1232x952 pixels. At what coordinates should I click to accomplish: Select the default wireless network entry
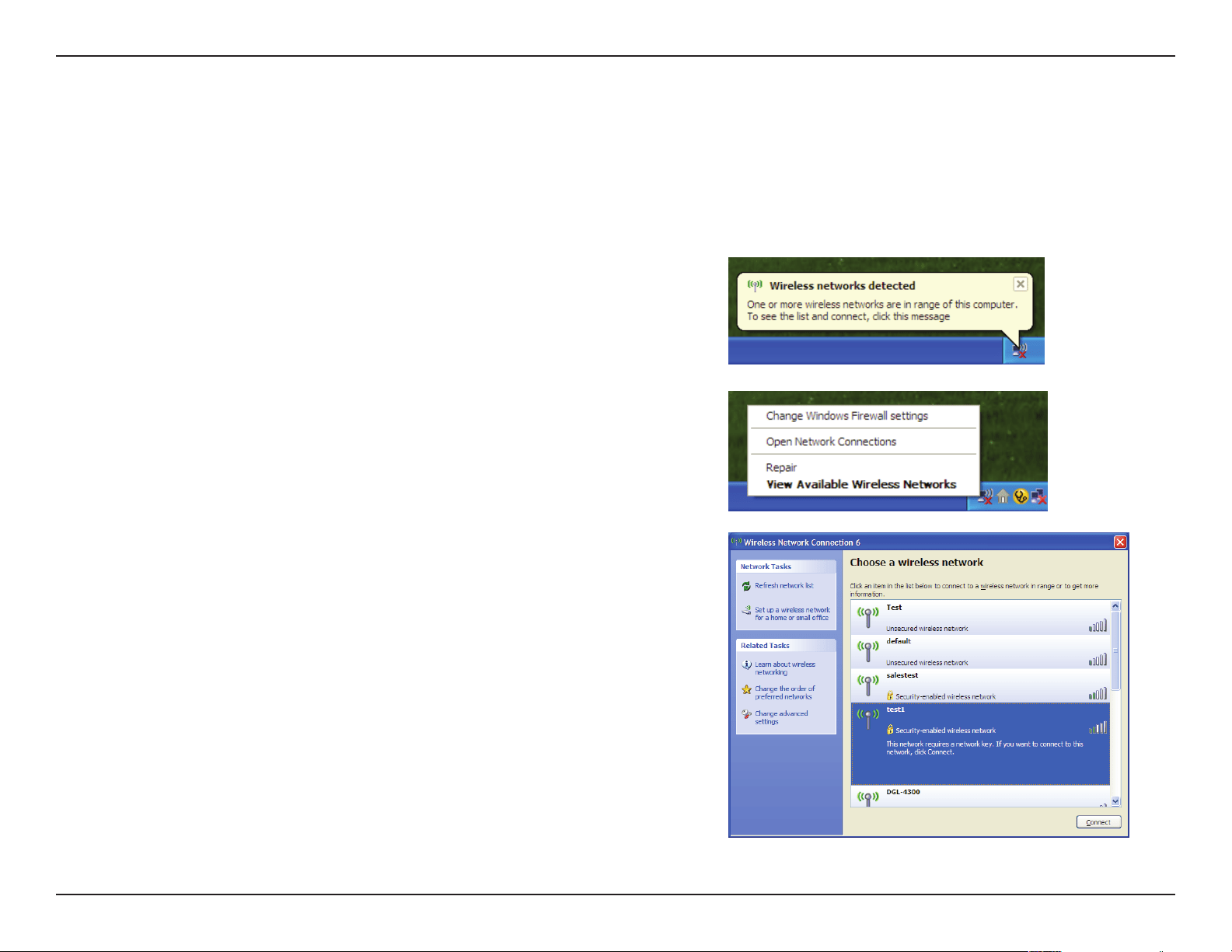[980, 651]
